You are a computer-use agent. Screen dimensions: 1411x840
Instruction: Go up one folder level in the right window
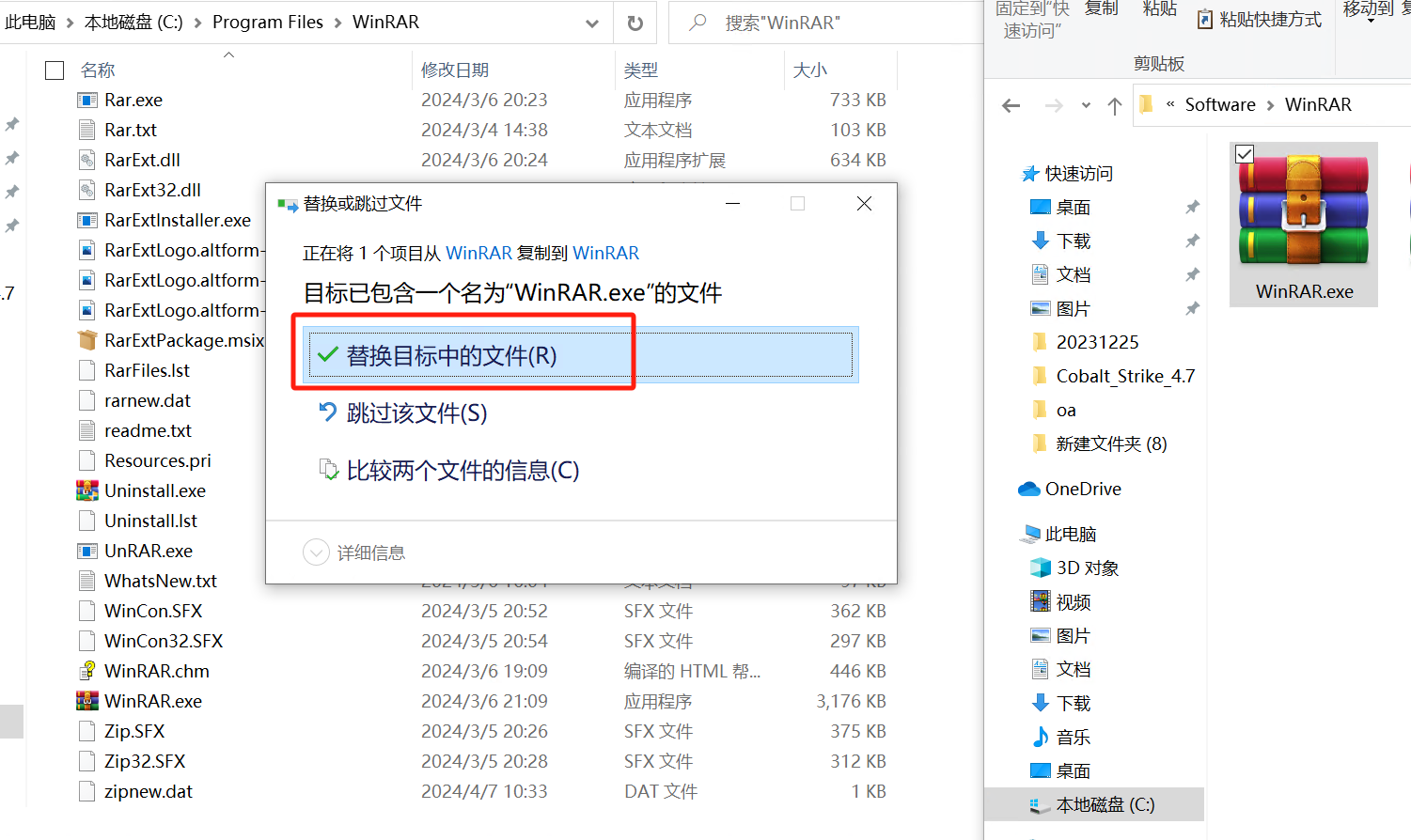[x=1115, y=105]
